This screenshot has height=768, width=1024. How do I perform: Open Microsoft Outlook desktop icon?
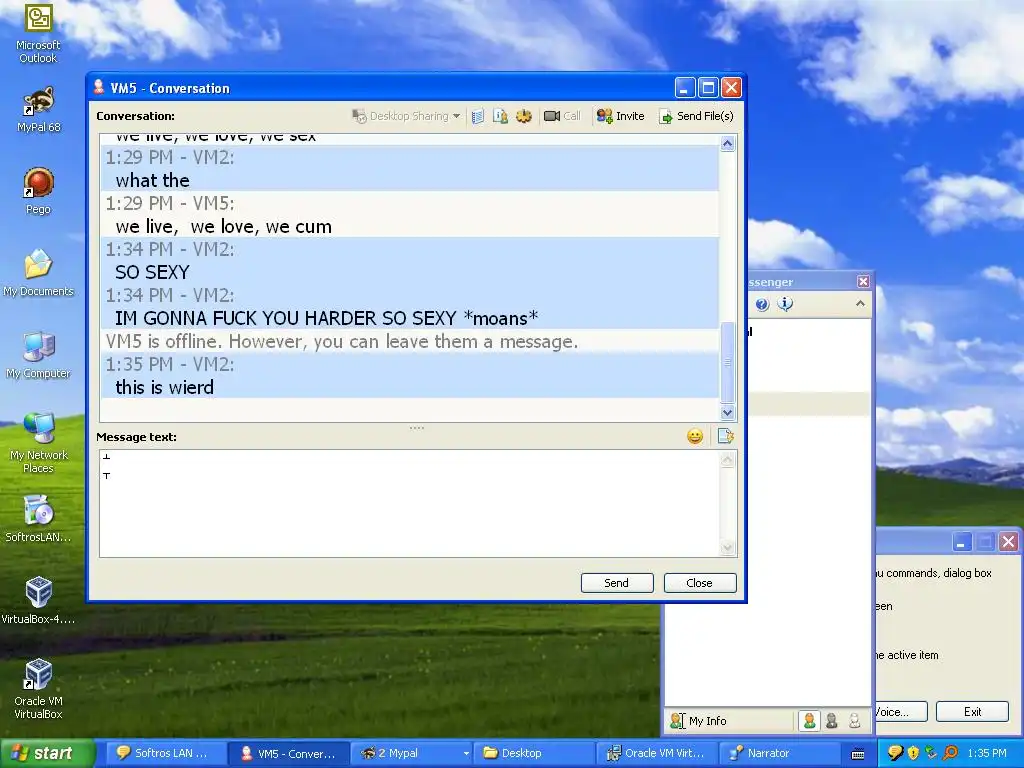click(x=38, y=34)
